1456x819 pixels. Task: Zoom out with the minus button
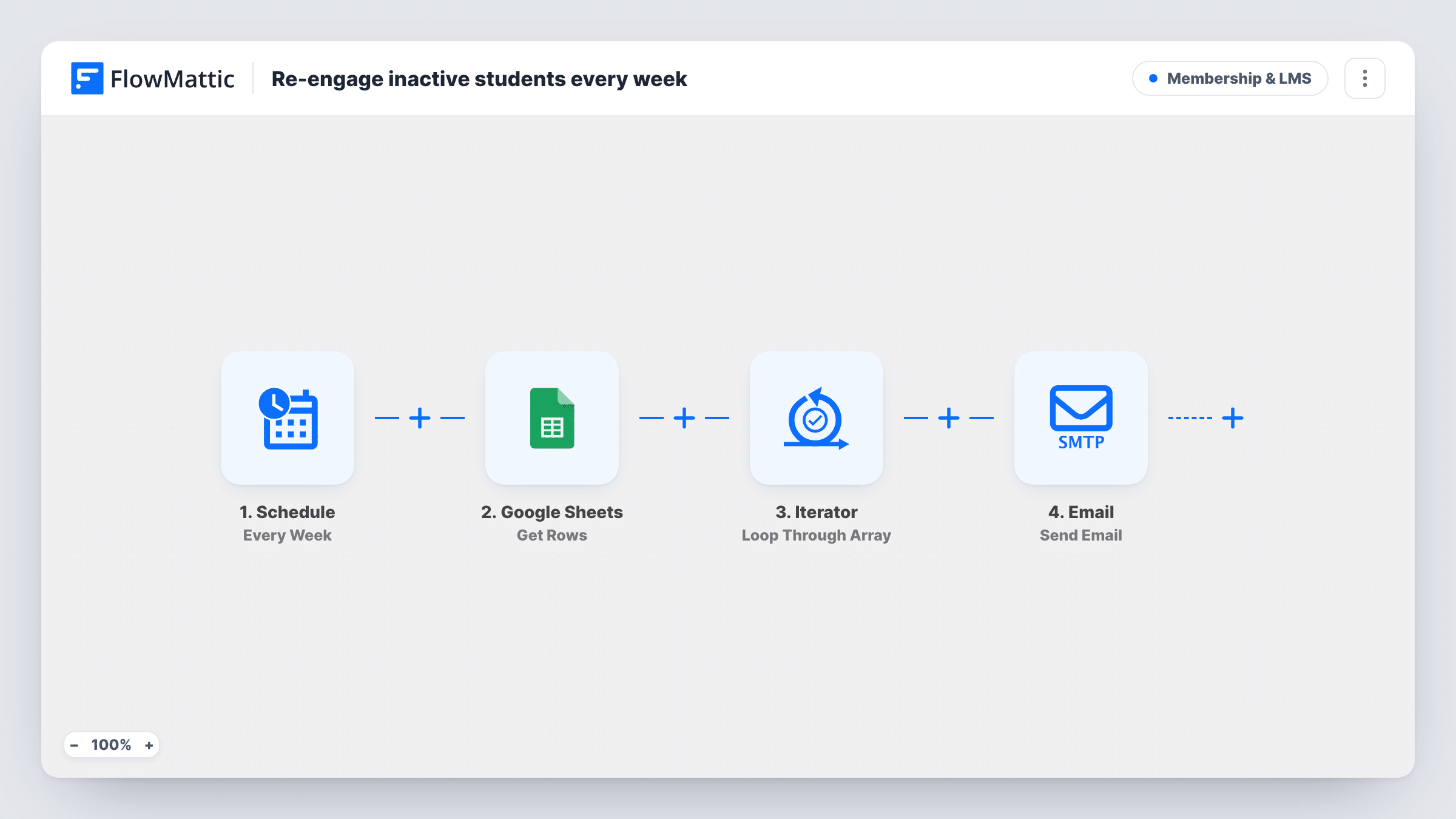coord(75,745)
